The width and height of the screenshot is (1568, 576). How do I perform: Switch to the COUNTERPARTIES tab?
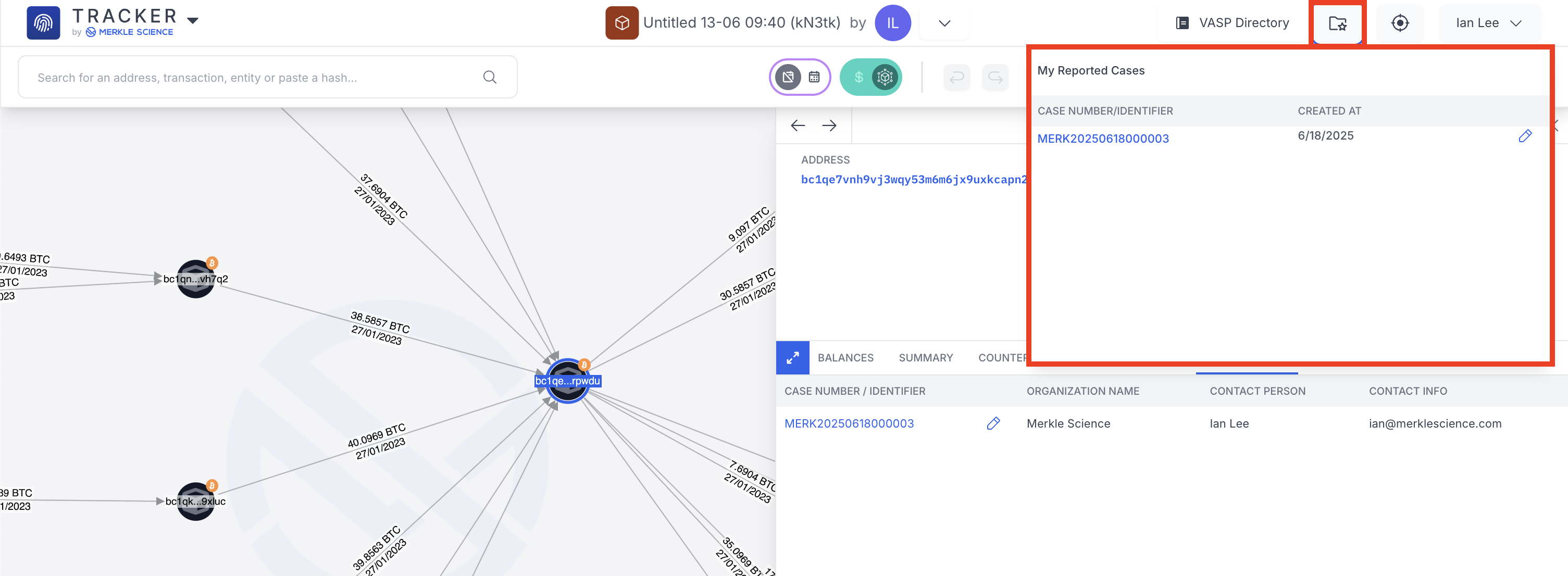coord(1002,358)
